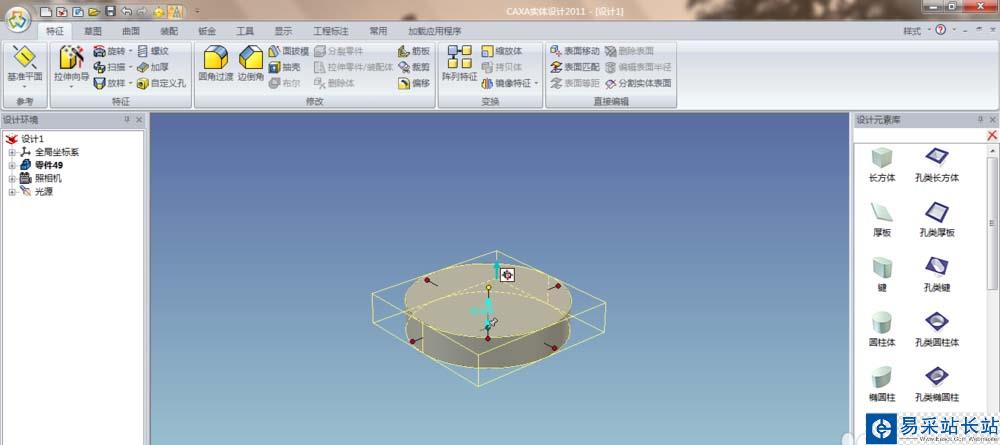Launch the 拉伸向导 extrude wizard
Screen dimensions: 1000x445
71,64
